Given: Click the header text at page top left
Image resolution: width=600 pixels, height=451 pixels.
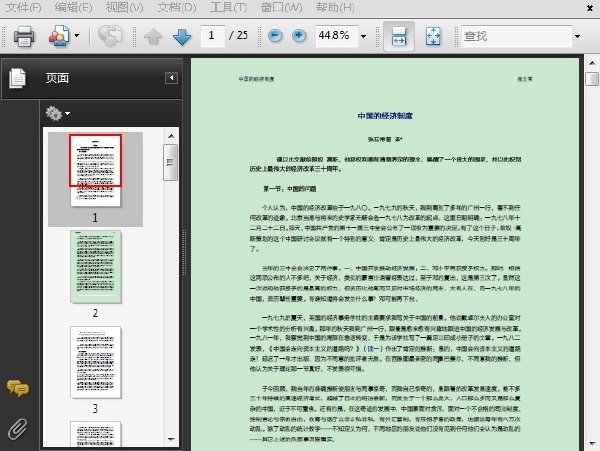Looking at the screenshot, I should [256, 79].
